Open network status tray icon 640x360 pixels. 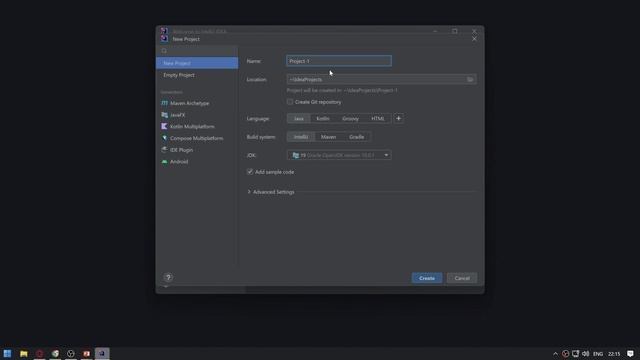pyautogui.click(x=576, y=354)
